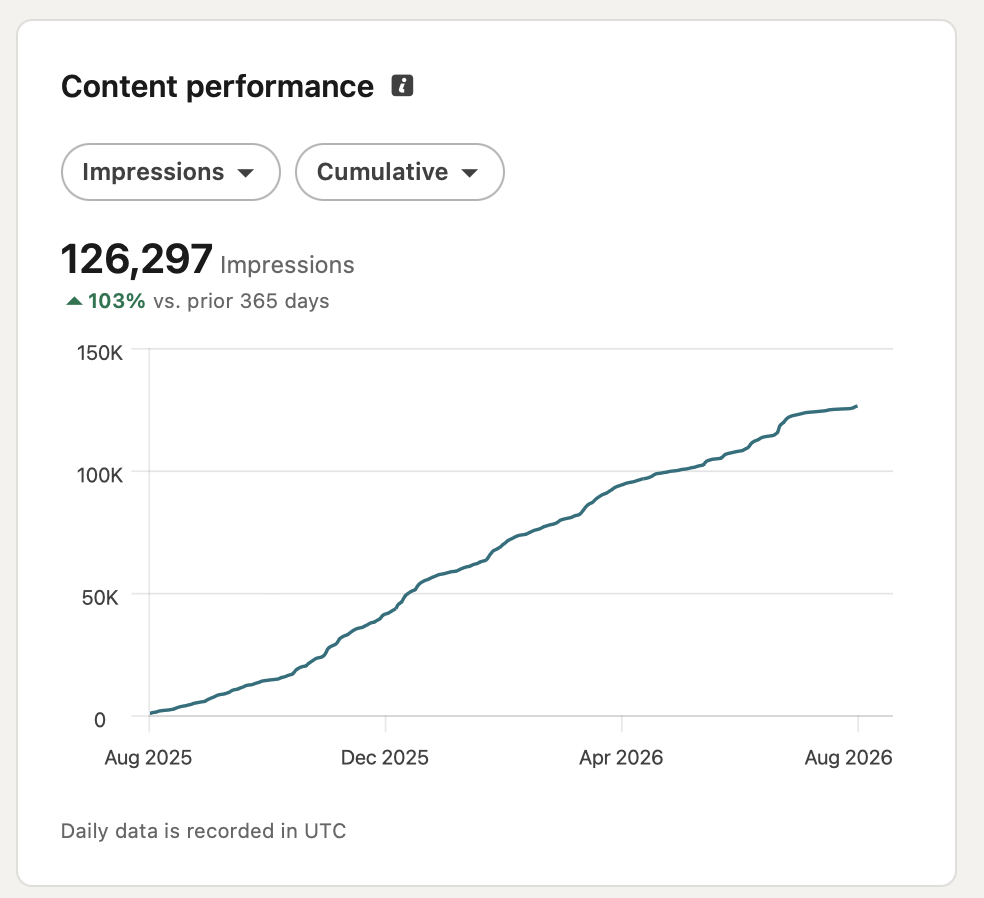Click the Apr 2026 axis label

coord(621,757)
